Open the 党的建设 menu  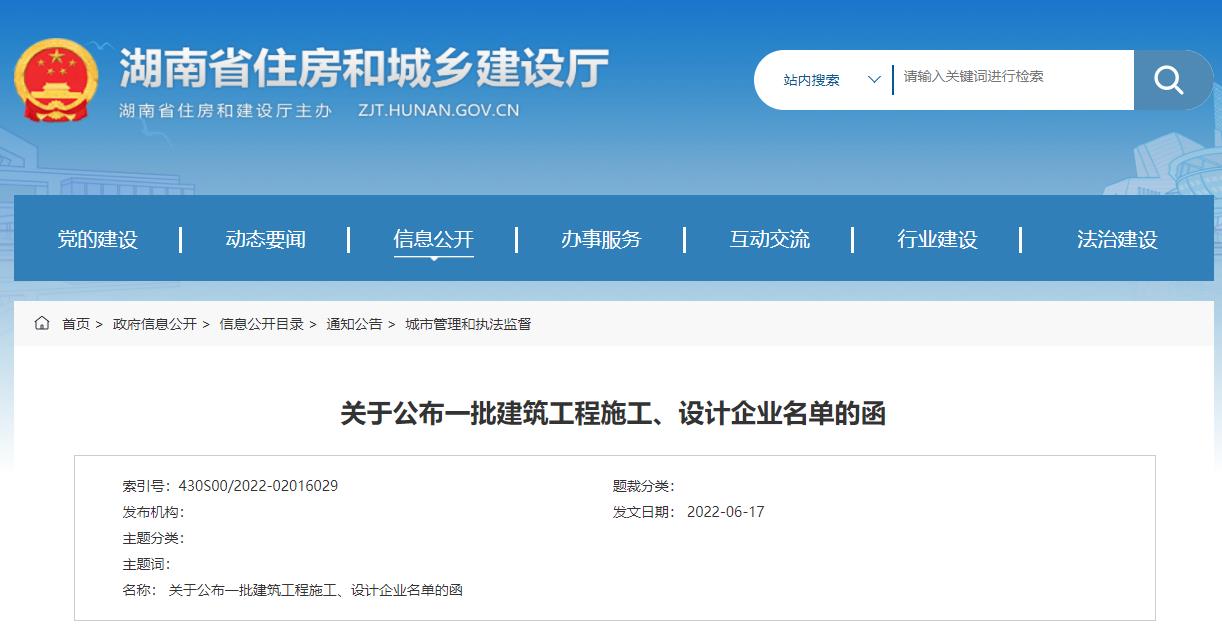97,240
